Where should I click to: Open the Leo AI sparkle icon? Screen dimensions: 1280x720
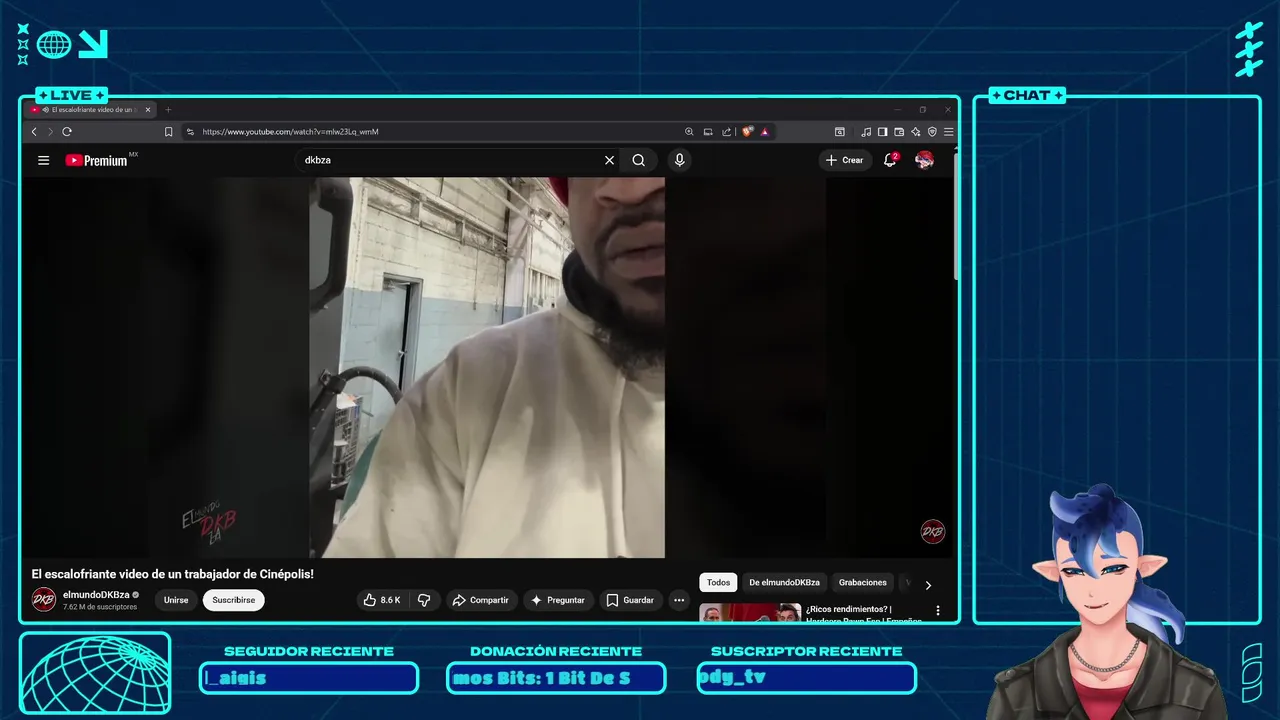pyautogui.click(x=915, y=132)
